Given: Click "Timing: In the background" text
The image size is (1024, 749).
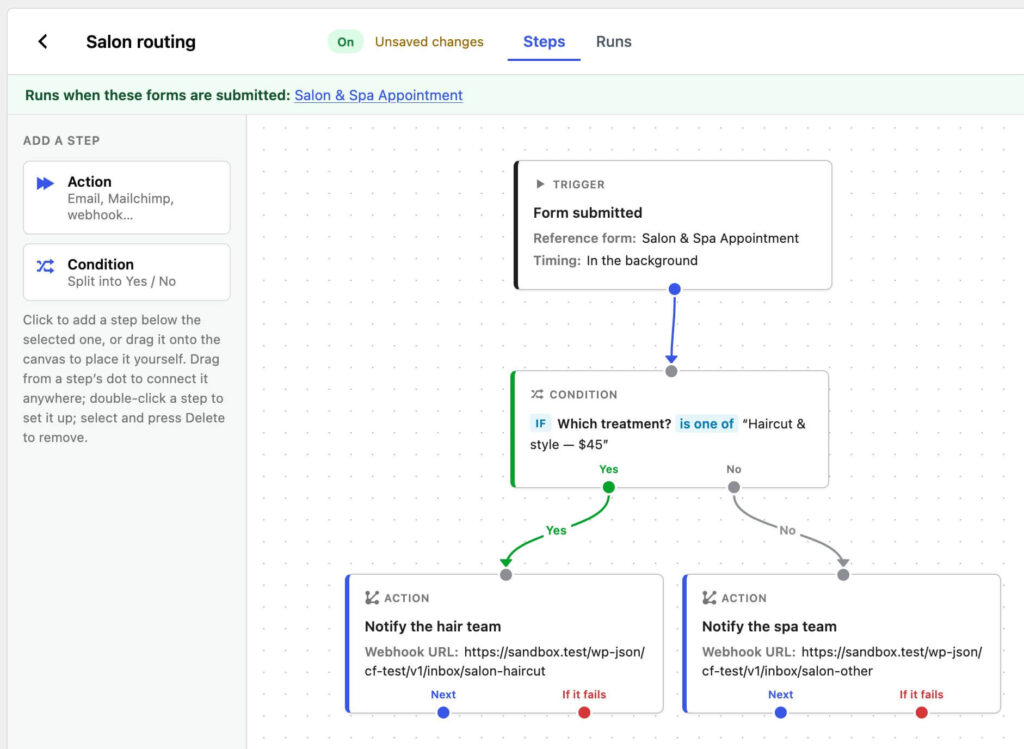Looking at the screenshot, I should (x=615, y=261).
